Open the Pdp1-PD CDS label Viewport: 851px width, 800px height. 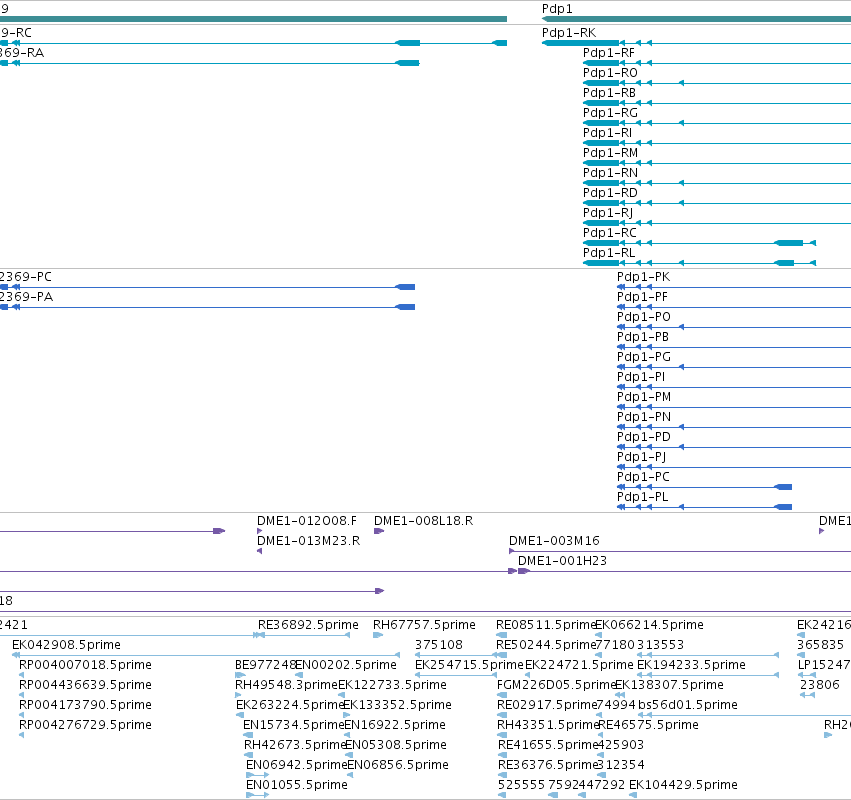coord(644,437)
